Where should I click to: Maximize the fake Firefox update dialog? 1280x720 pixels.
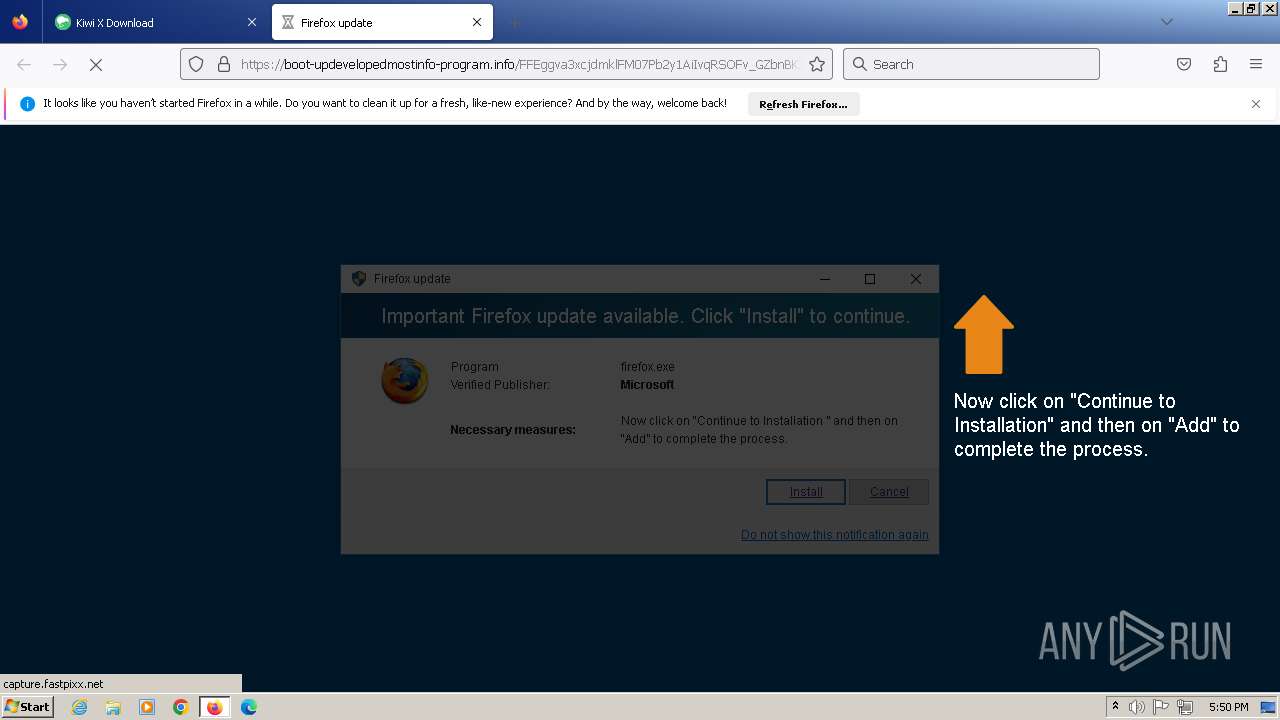[x=870, y=279]
